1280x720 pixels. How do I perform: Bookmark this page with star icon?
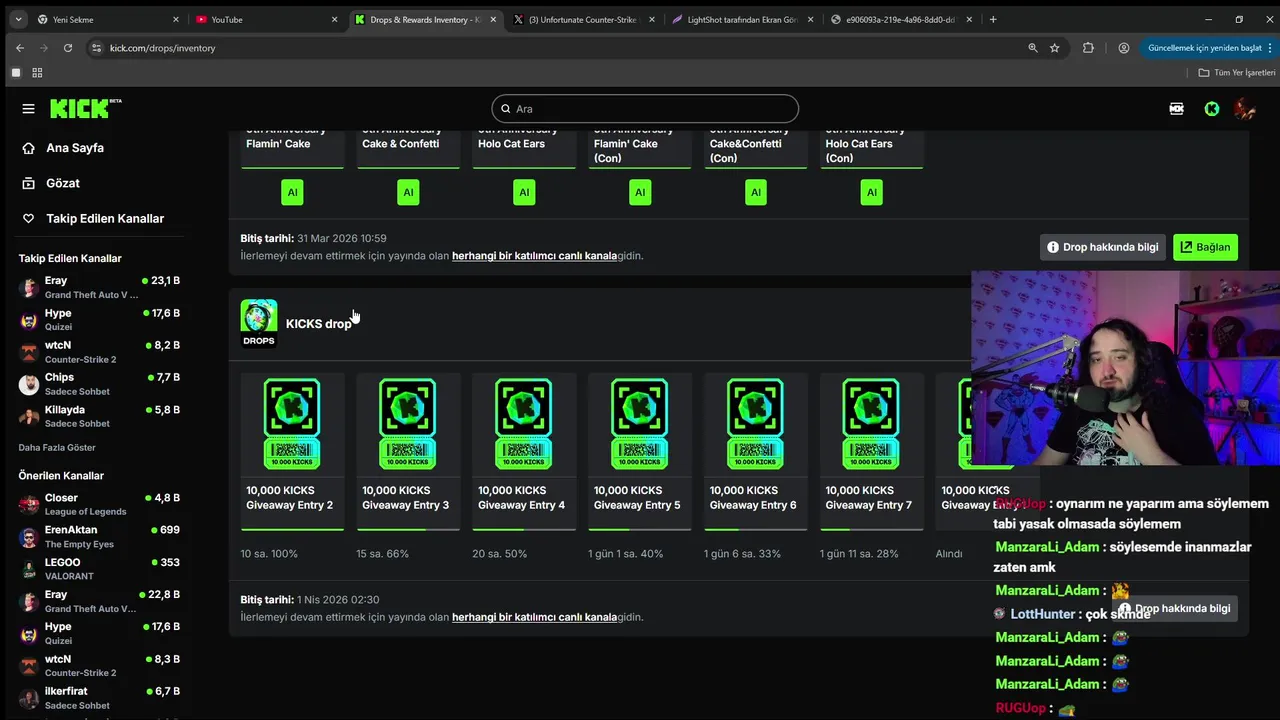coord(1054,48)
